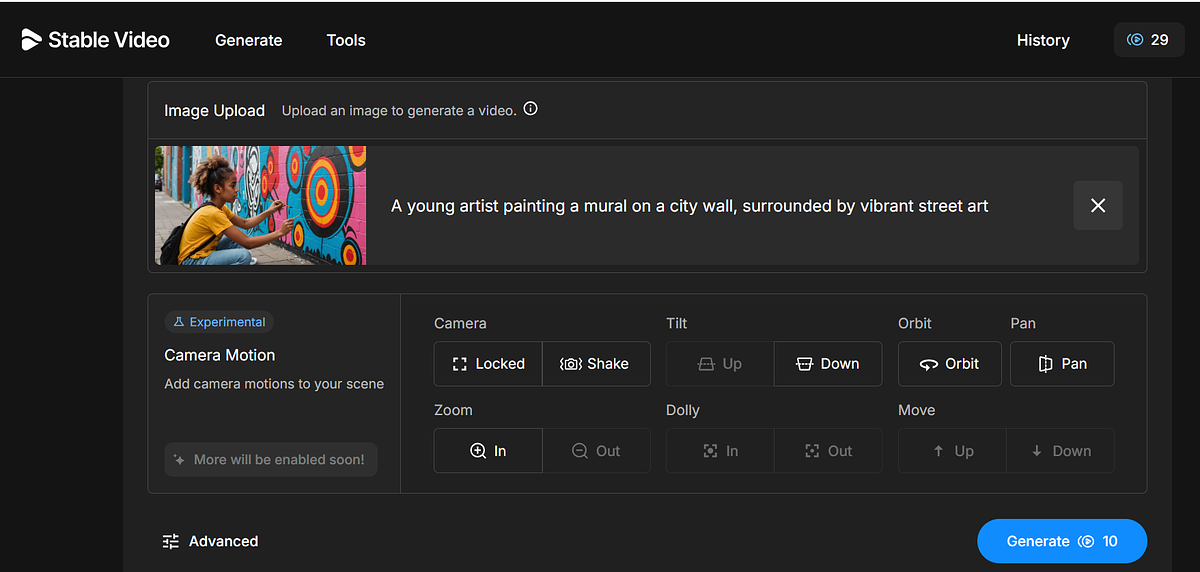This screenshot has width=1200, height=572.
Task: Open the Tools menu in header
Action: 346,40
